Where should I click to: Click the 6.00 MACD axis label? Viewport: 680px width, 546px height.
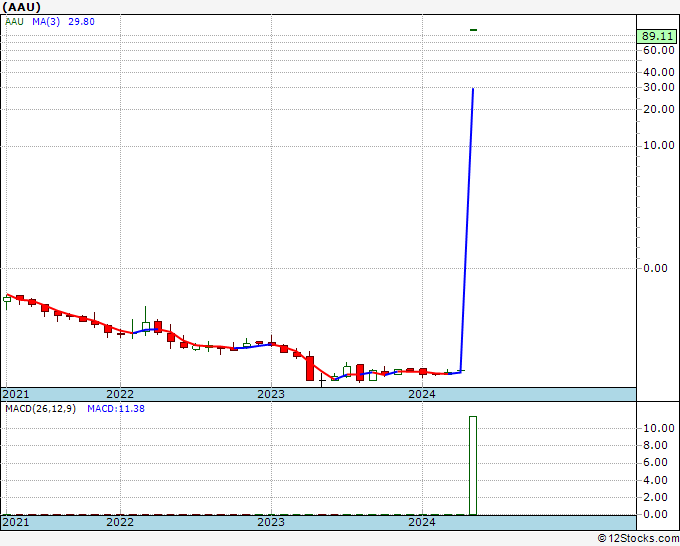[655, 463]
